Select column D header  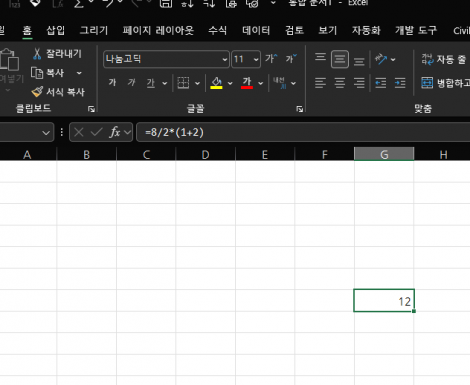coord(205,154)
